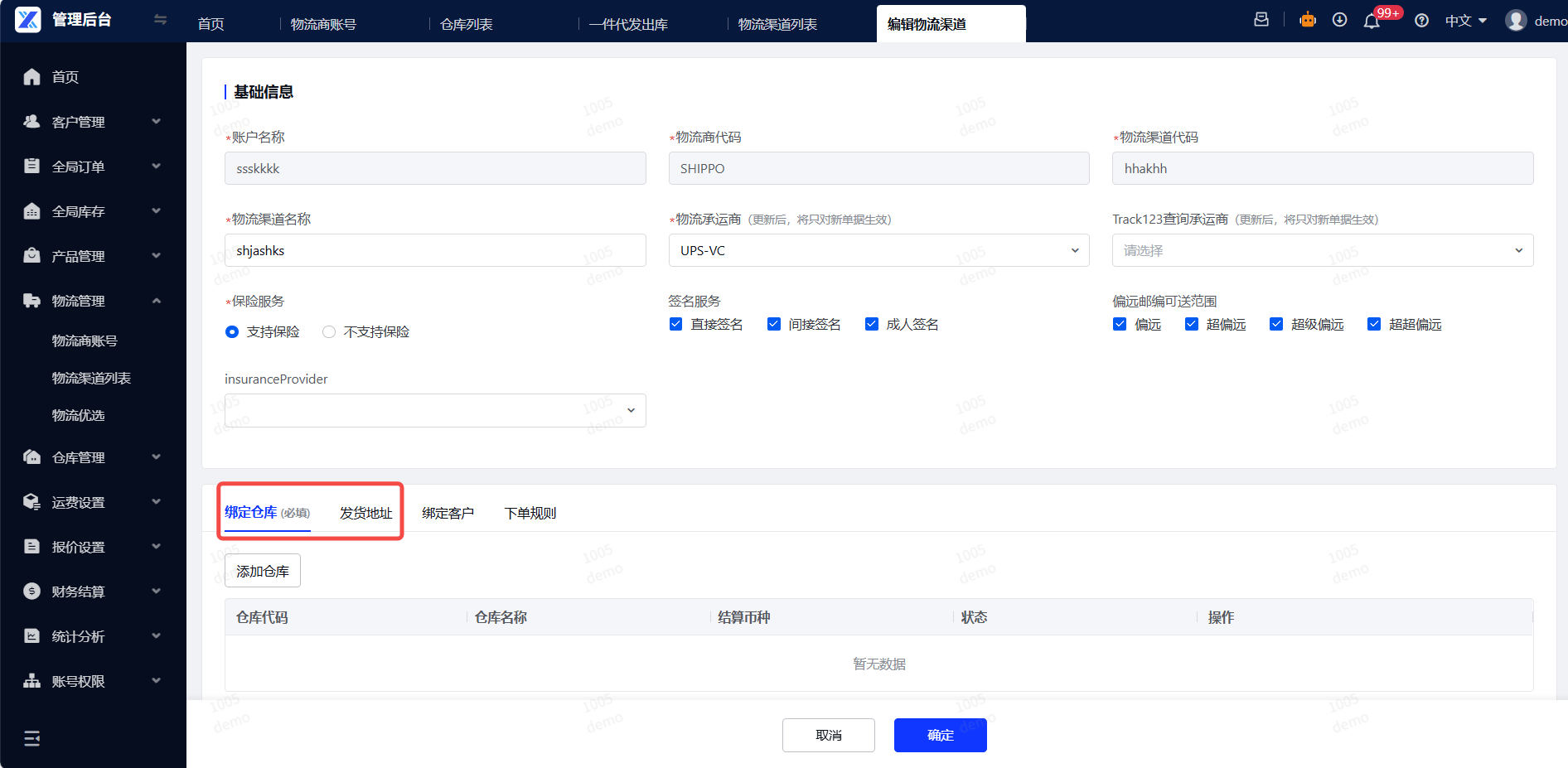Click the 取消 cancel button
1568x768 pixels.
(829, 735)
